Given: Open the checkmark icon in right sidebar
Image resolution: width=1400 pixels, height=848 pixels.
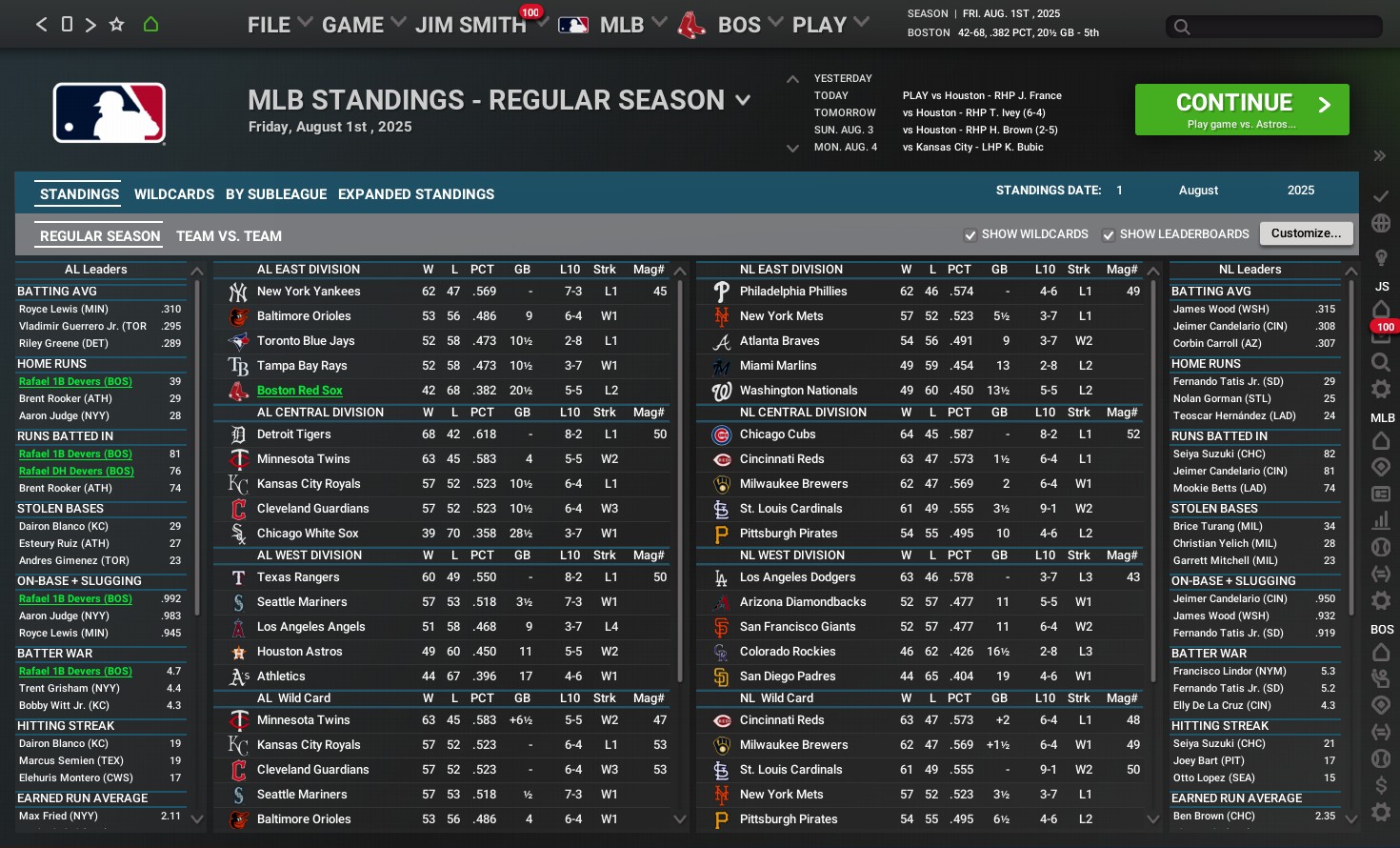Looking at the screenshot, I should (1380, 195).
